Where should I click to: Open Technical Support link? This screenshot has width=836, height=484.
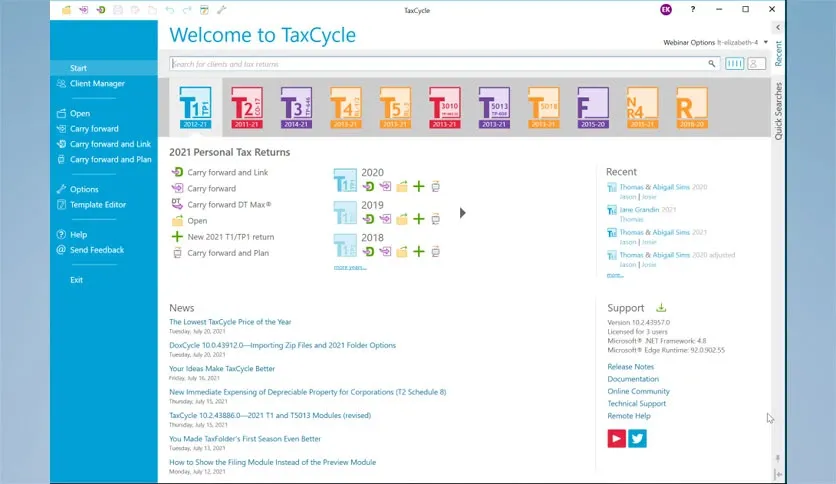tap(637, 404)
